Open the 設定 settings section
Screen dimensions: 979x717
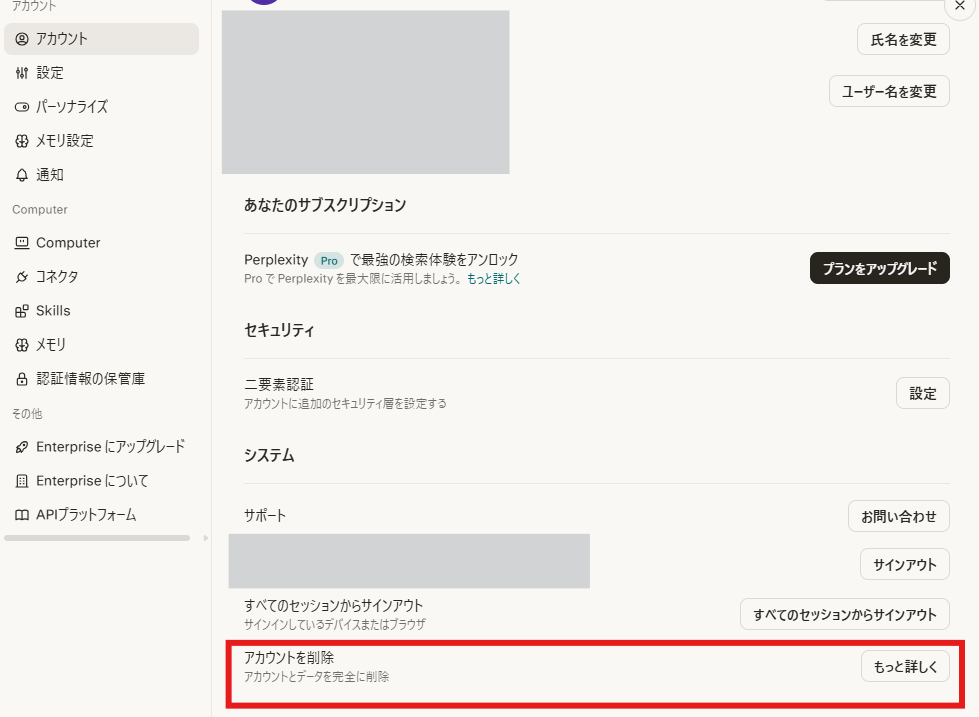101,73
